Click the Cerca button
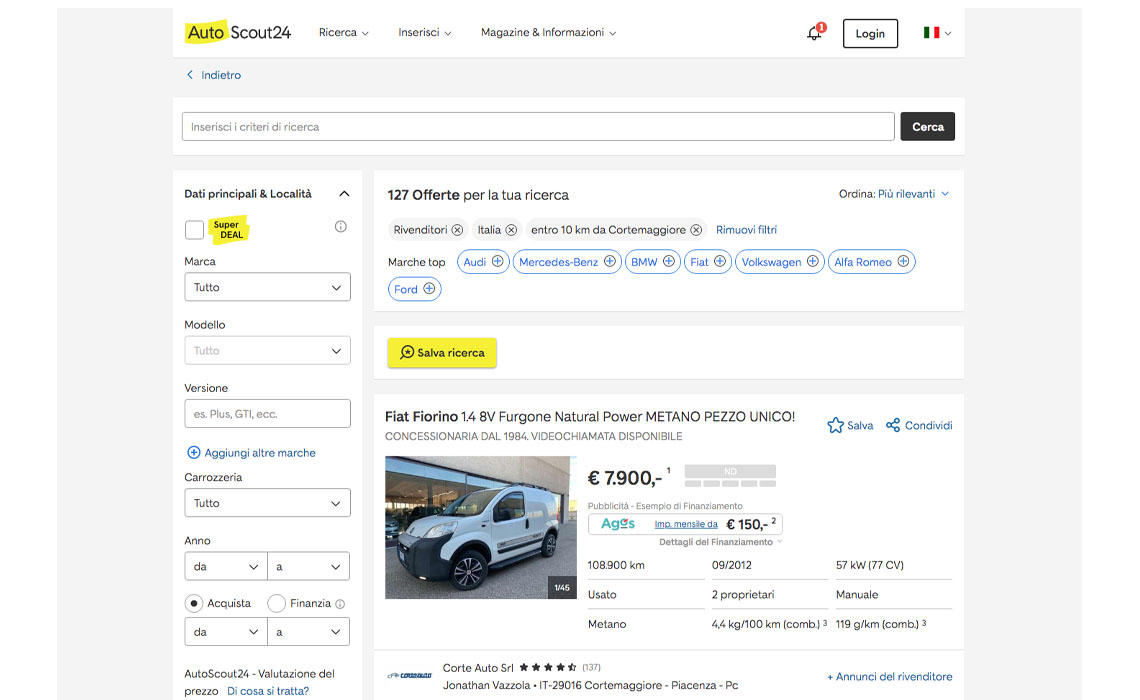The height and width of the screenshot is (700, 1140). (x=928, y=126)
